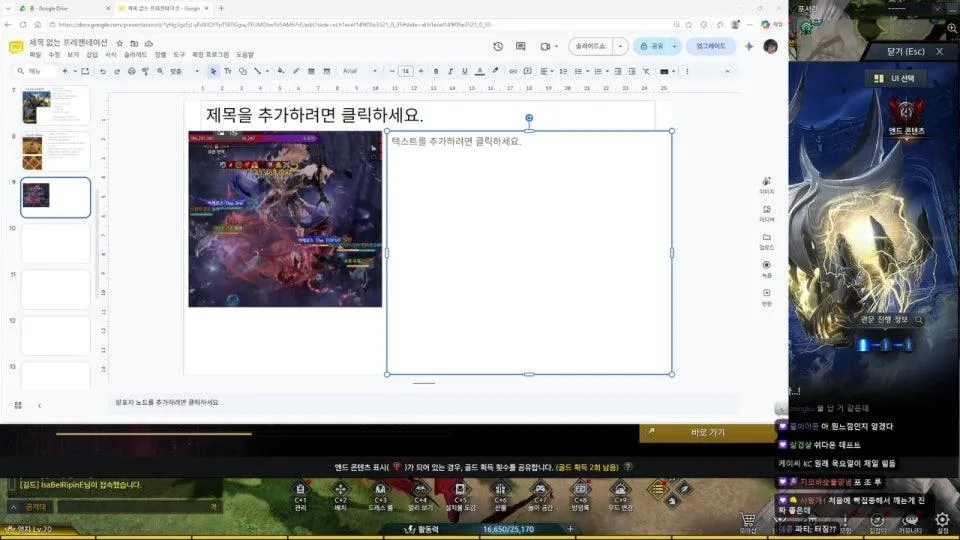Open line spacing options
The width and height of the screenshot is (960, 540).
tap(563, 72)
